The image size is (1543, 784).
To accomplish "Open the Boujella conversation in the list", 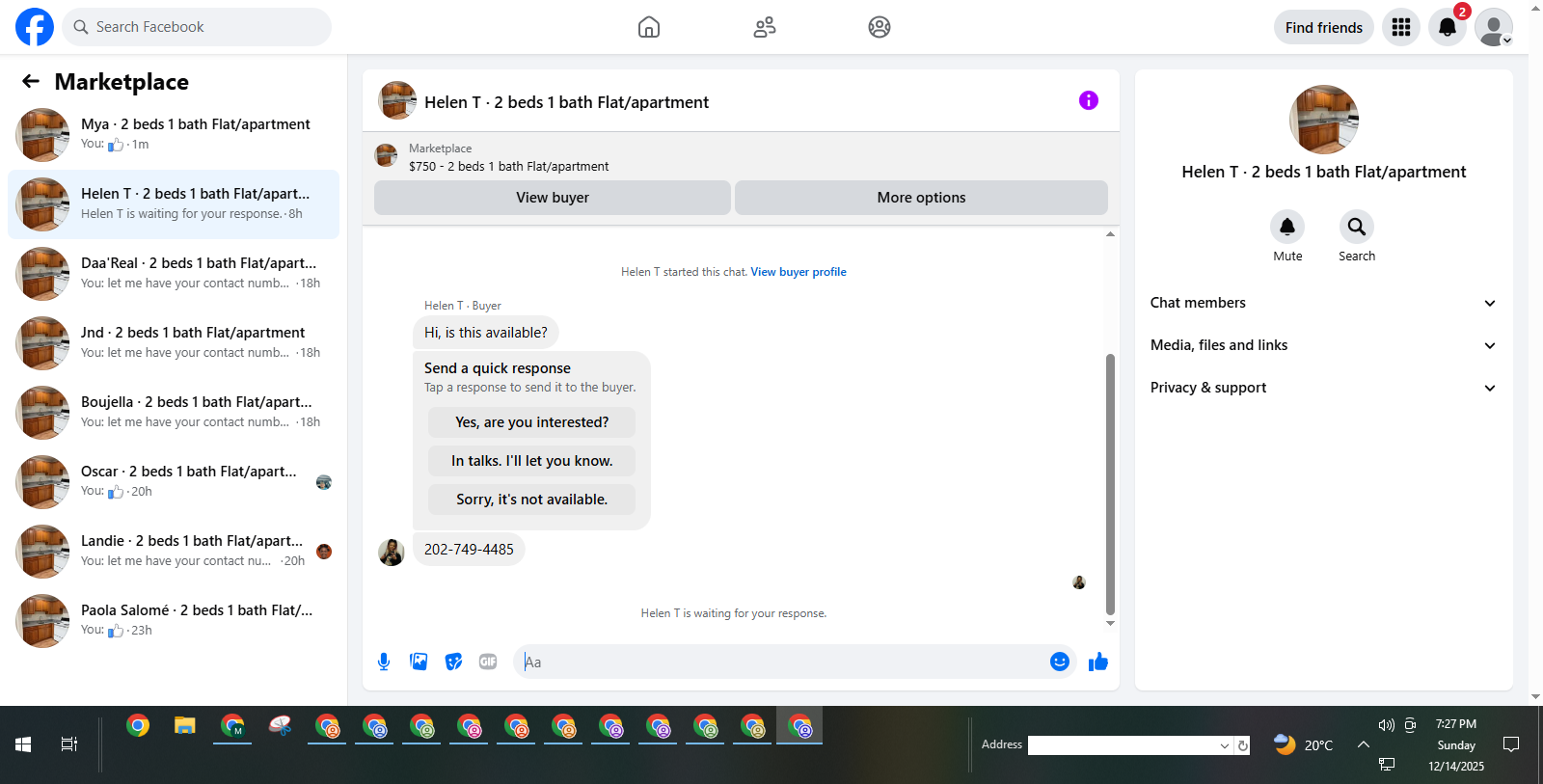I will coord(174,413).
